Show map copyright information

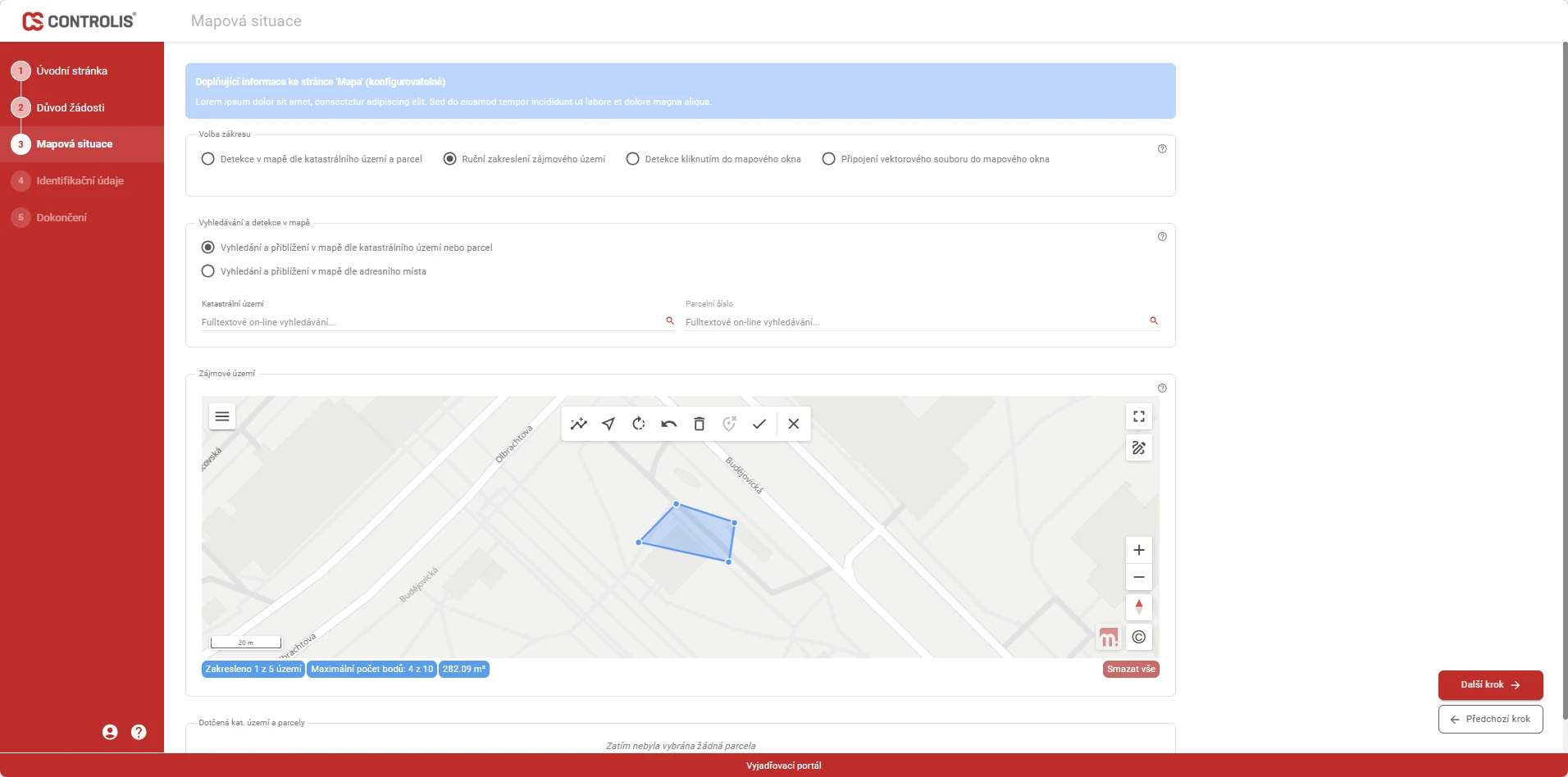[x=1139, y=637]
